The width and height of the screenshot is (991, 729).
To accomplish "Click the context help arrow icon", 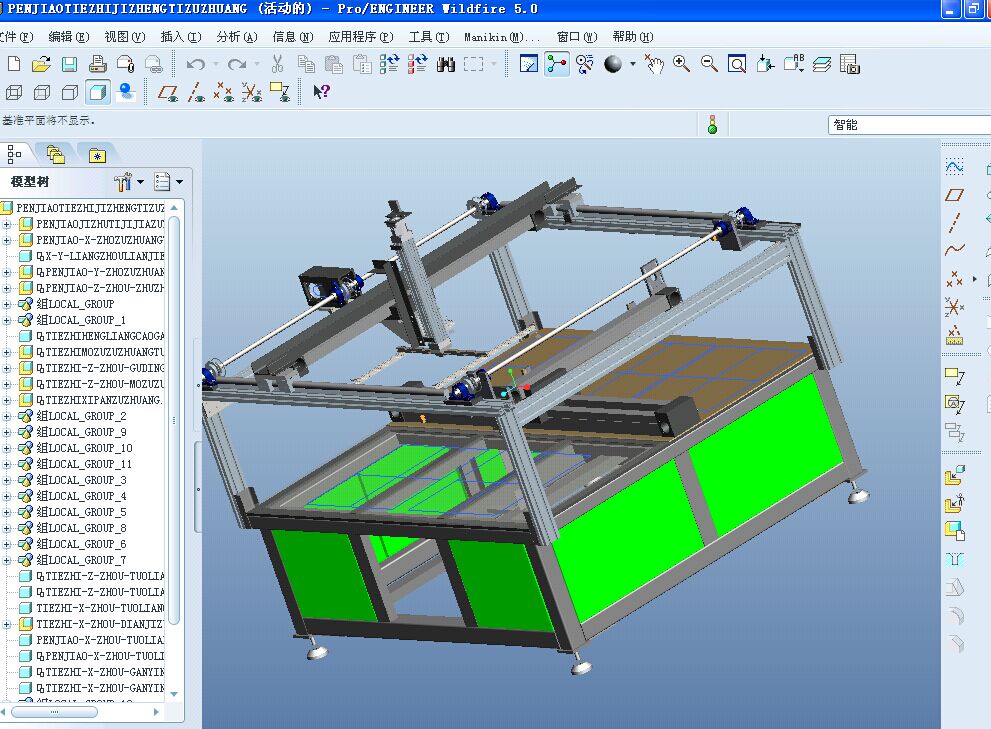I will point(321,92).
